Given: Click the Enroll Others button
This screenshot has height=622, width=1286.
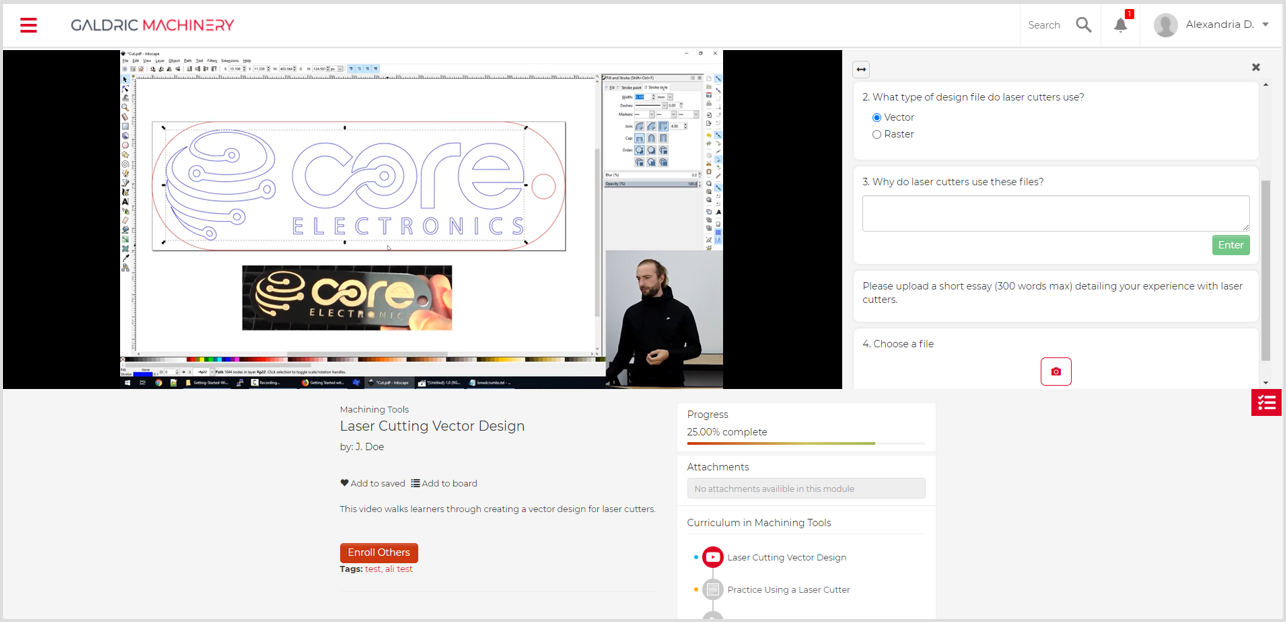Looking at the screenshot, I should click(379, 553).
